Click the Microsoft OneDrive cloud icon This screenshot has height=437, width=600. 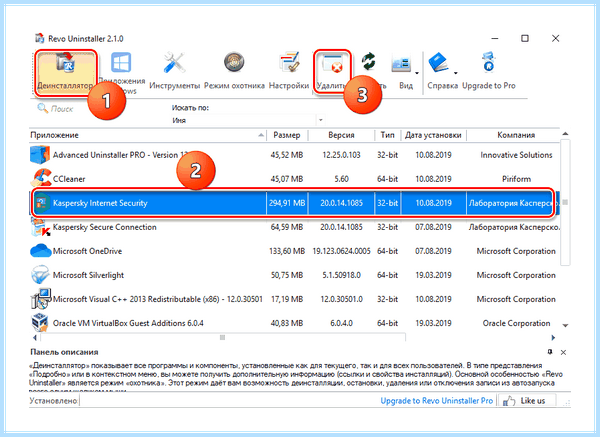tap(41, 251)
